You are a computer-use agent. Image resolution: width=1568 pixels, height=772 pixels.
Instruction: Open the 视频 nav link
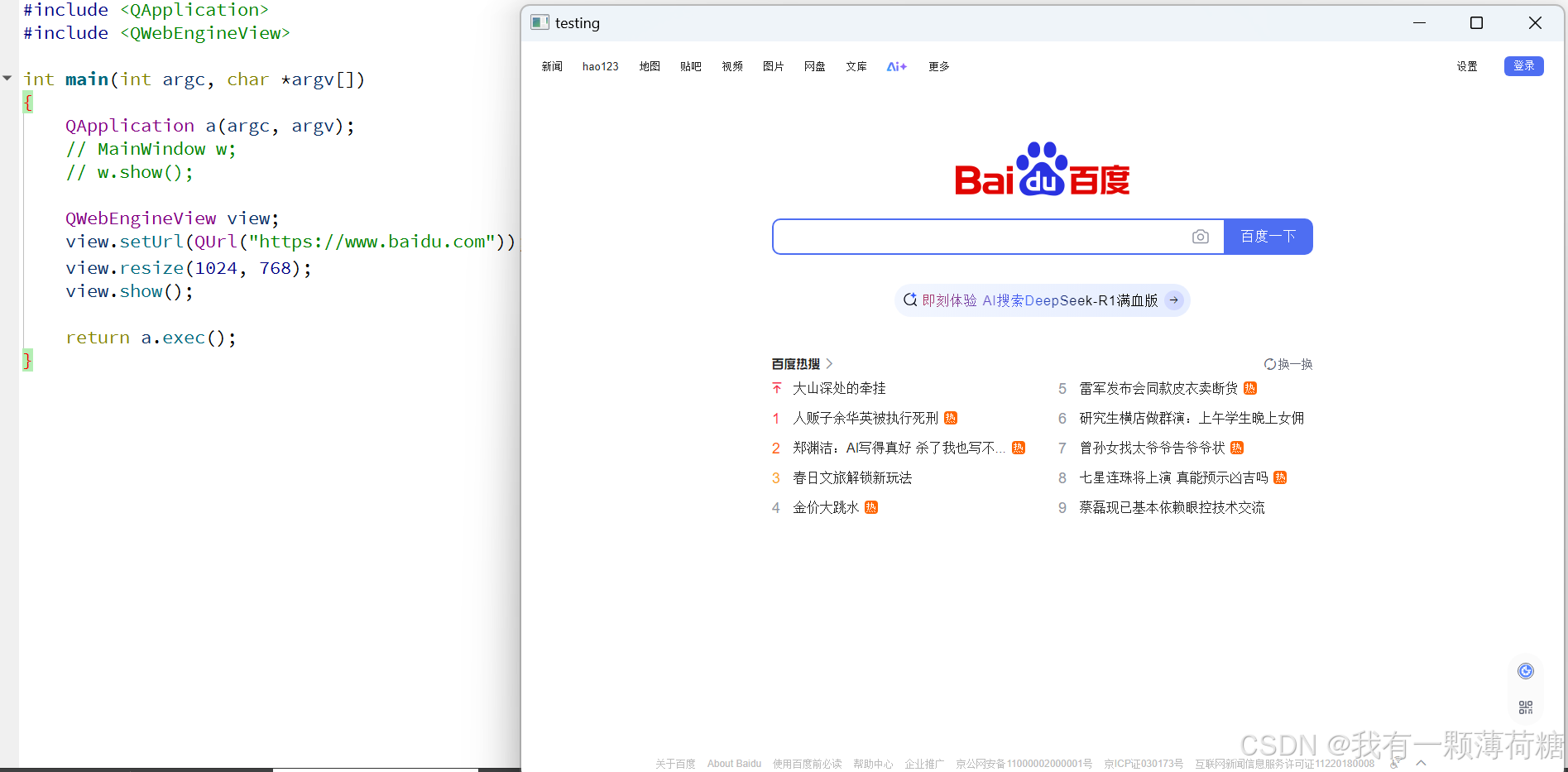point(732,66)
